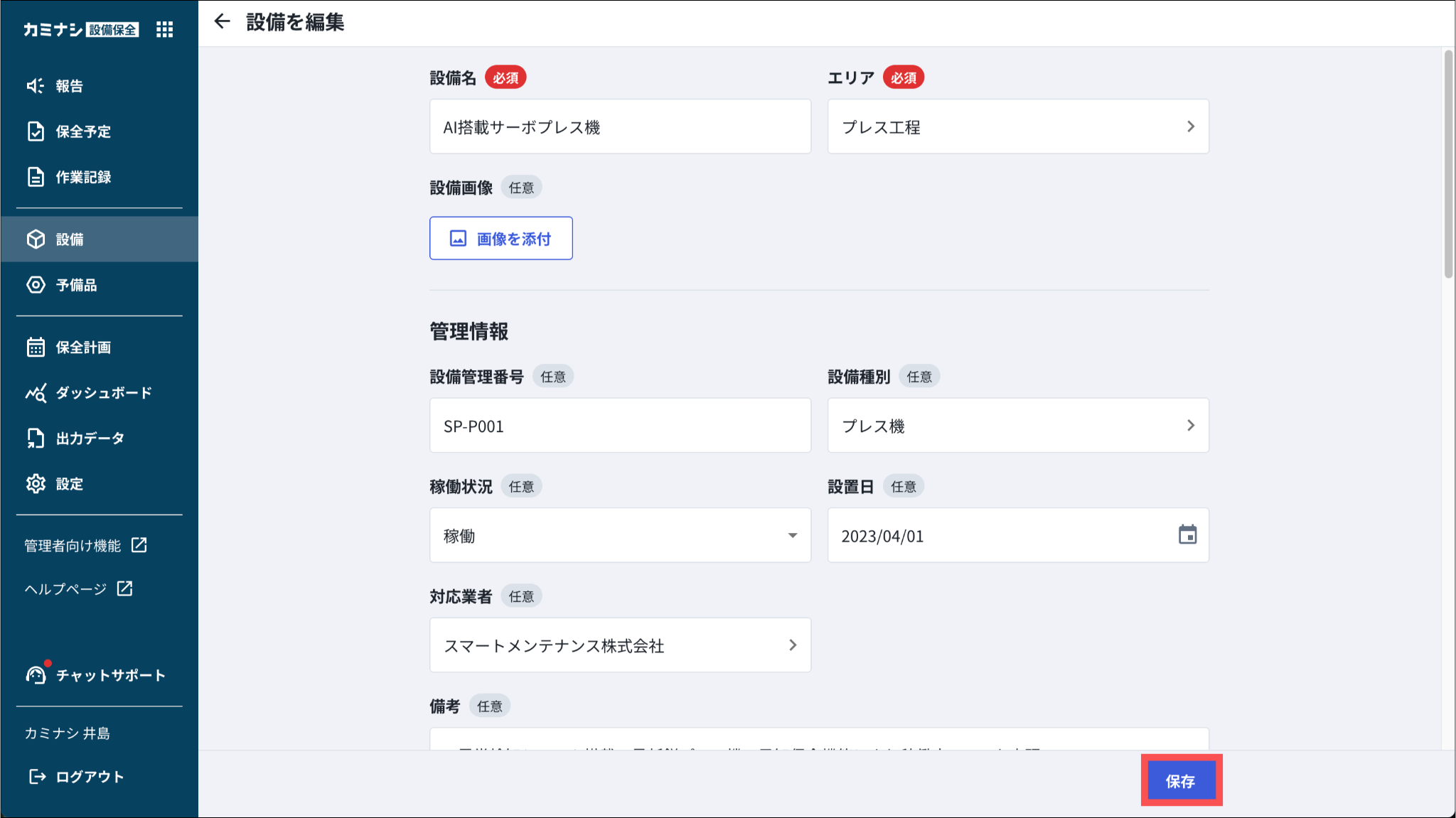Click the 画像を添付 button
The height and width of the screenshot is (818, 1456).
[500, 239]
